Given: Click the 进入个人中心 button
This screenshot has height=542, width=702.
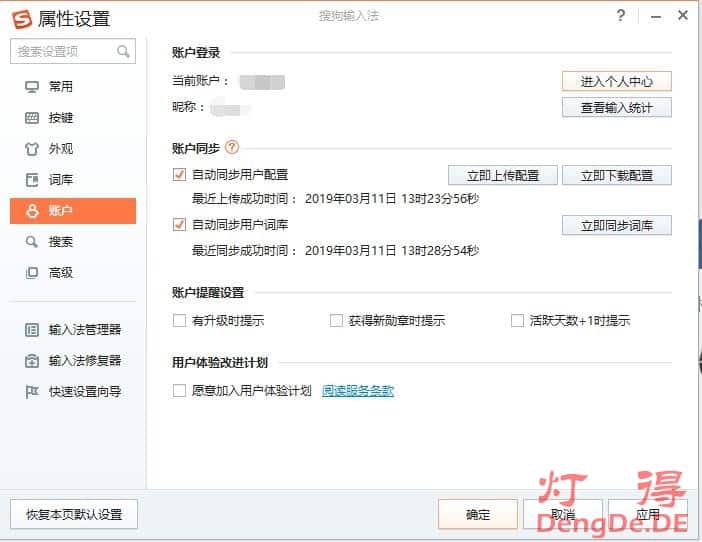Looking at the screenshot, I should [x=616, y=81].
